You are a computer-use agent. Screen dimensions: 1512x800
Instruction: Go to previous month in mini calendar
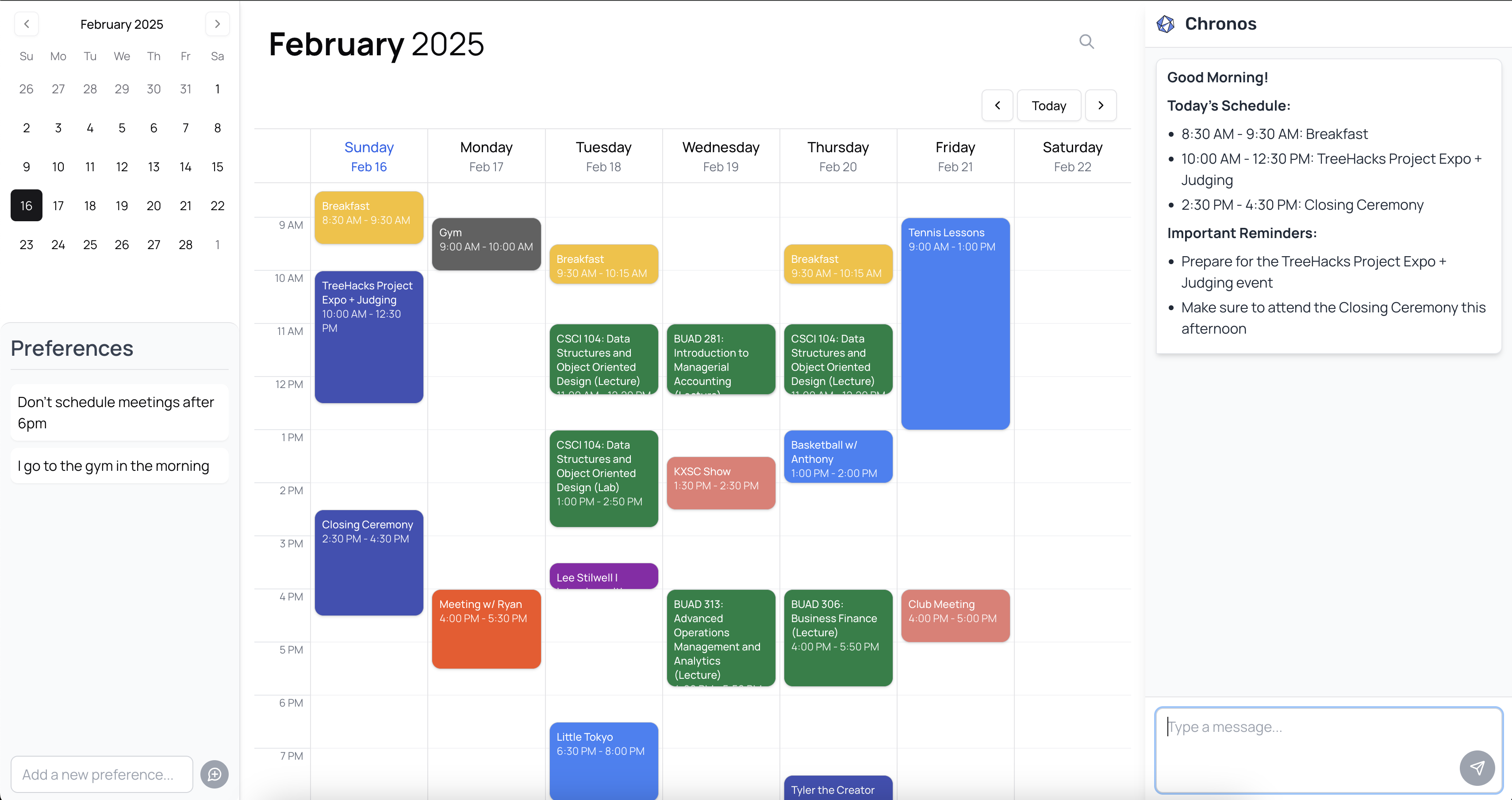pos(27,24)
